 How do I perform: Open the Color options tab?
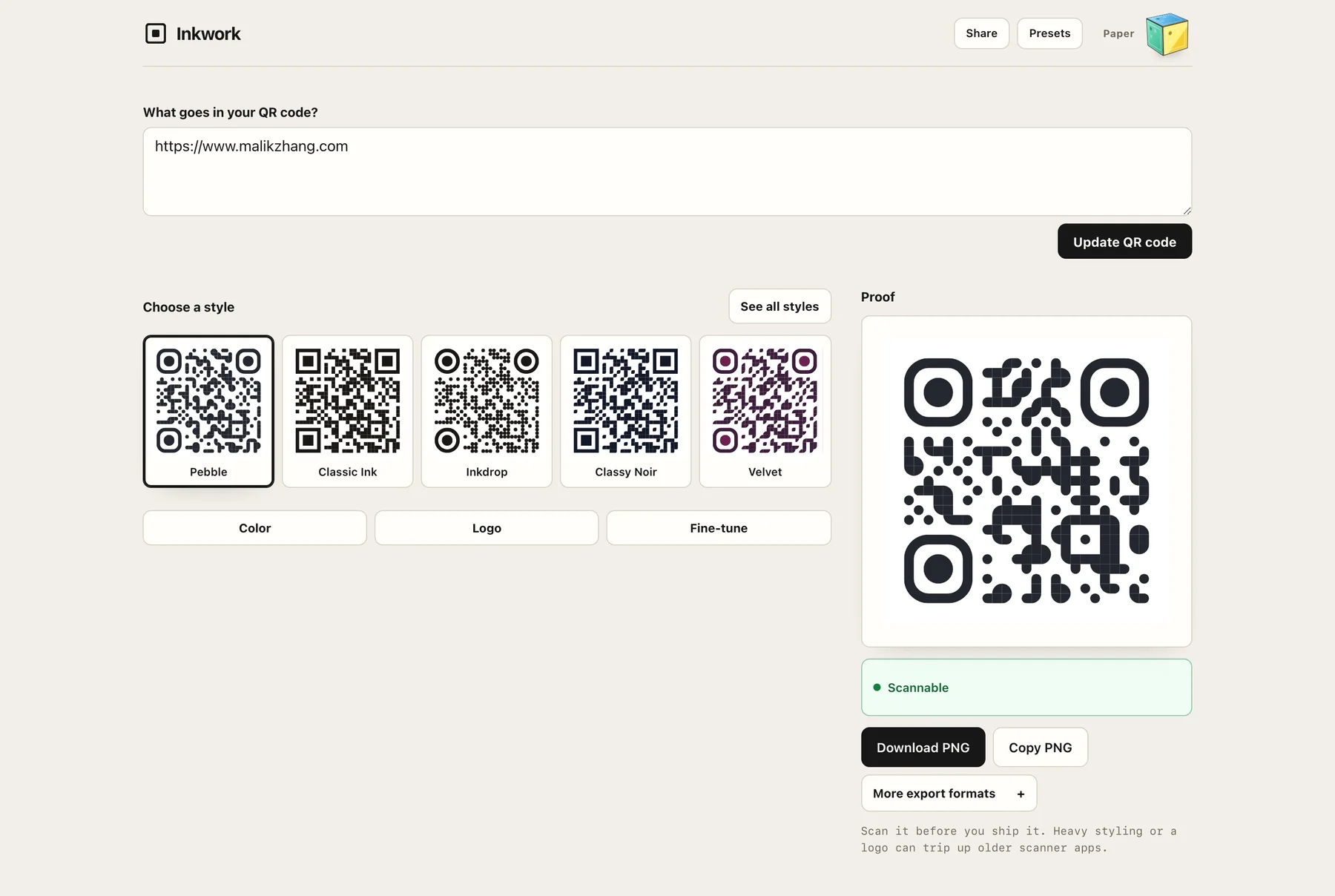click(x=255, y=527)
